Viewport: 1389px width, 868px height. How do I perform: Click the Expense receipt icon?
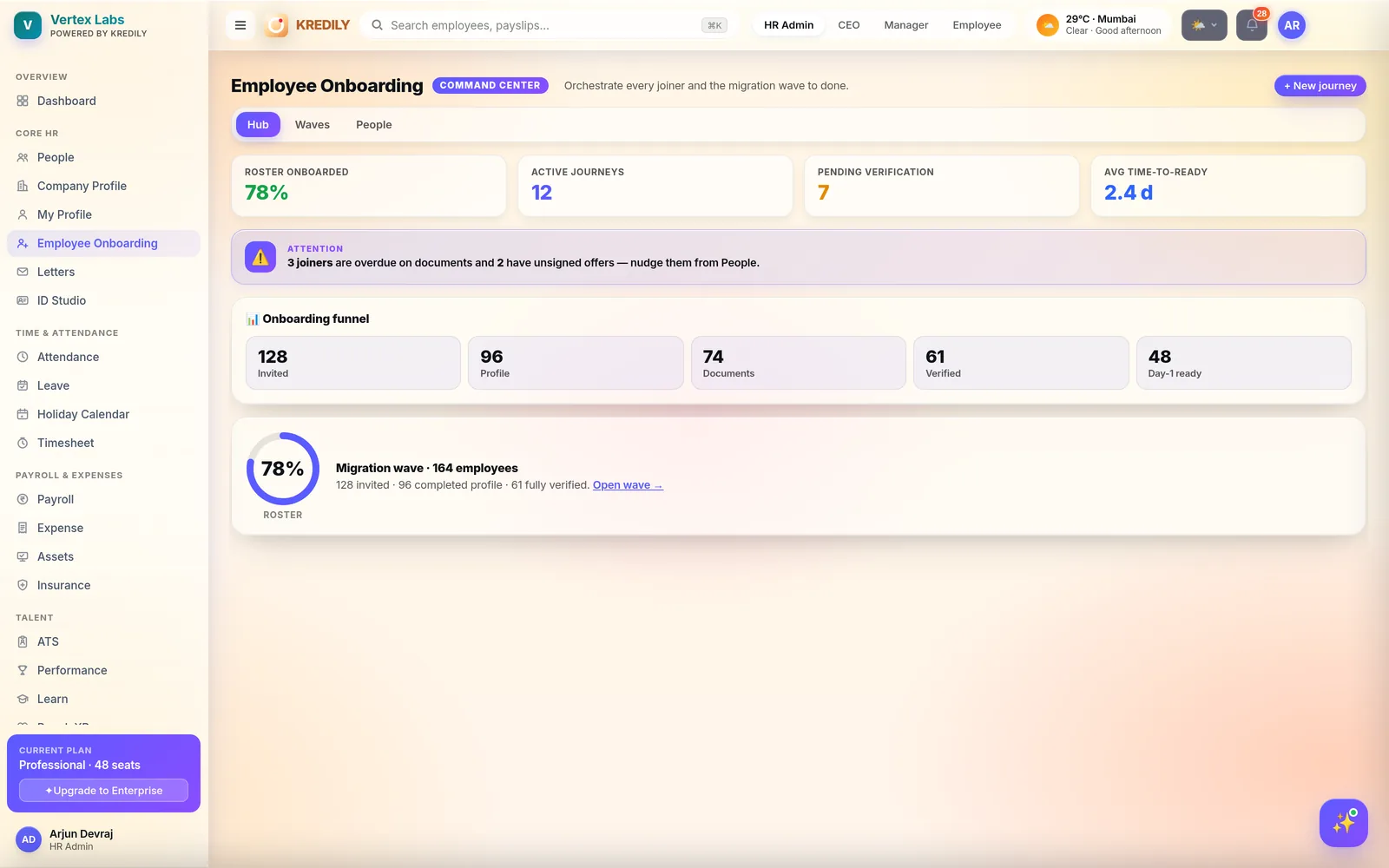(x=23, y=528)
